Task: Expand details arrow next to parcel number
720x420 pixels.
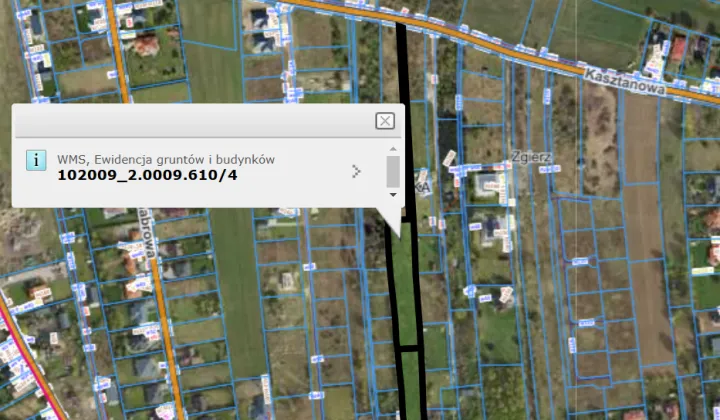Action: click(x=356, y=171)
